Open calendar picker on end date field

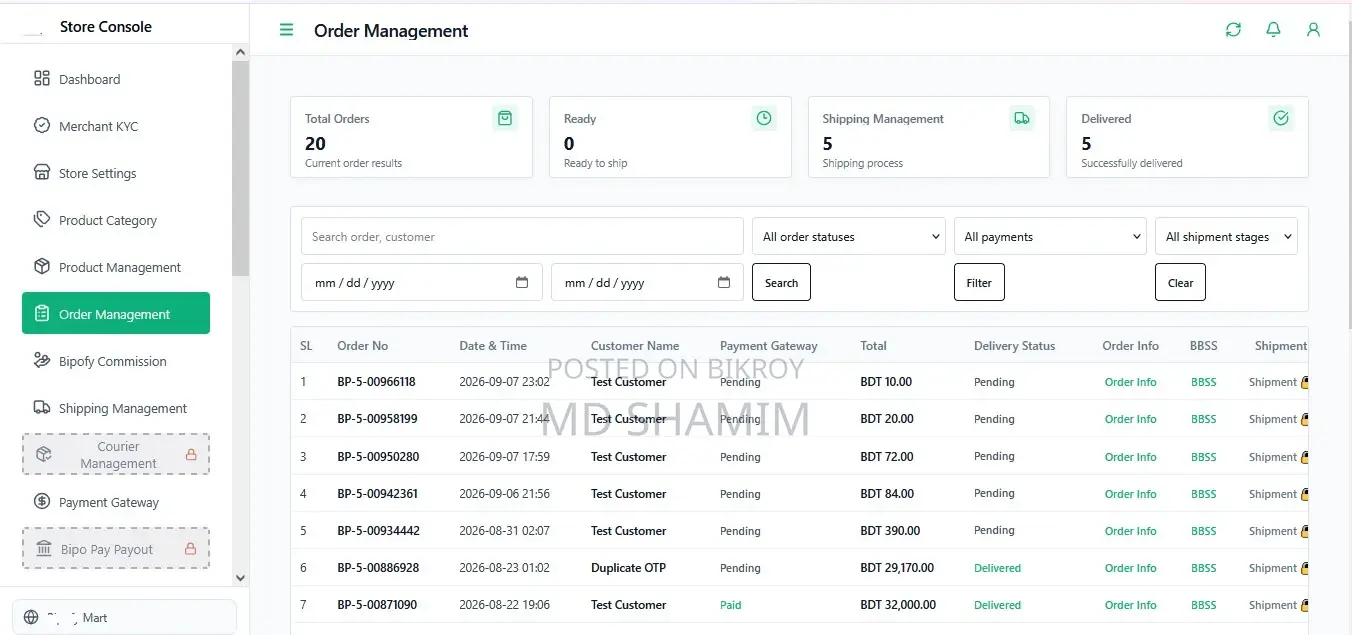724,282
